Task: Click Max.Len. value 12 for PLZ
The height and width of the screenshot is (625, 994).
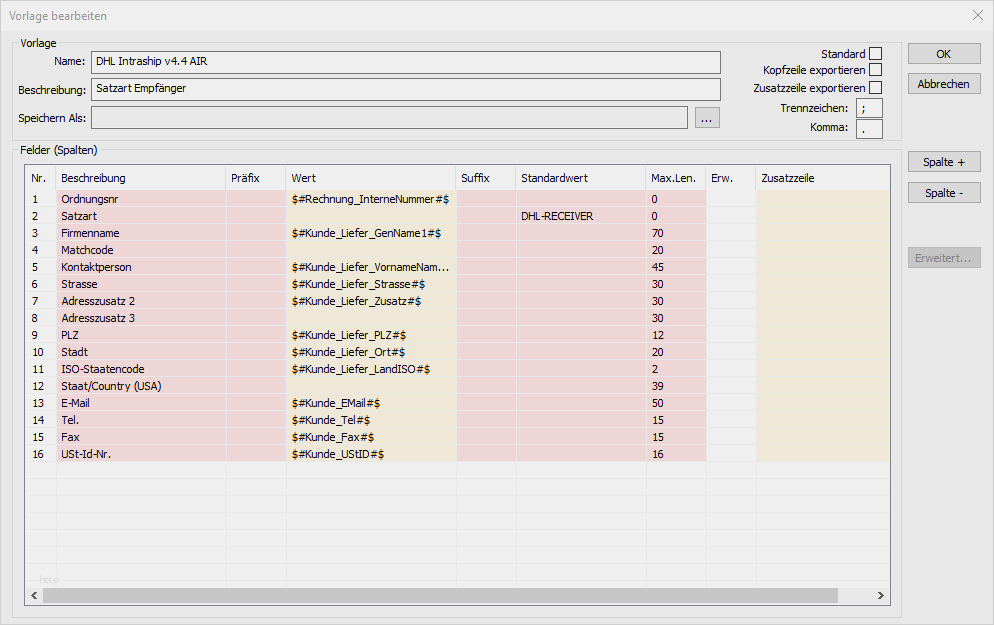Action: 676,335
